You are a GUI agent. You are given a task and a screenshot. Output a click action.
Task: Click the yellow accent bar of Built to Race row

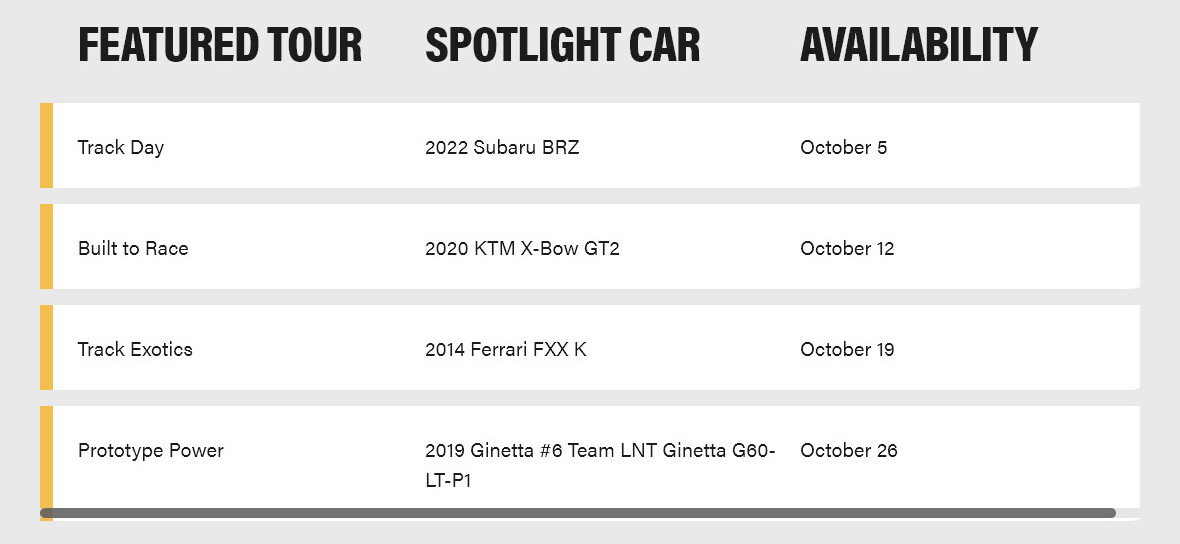[46, 246]
